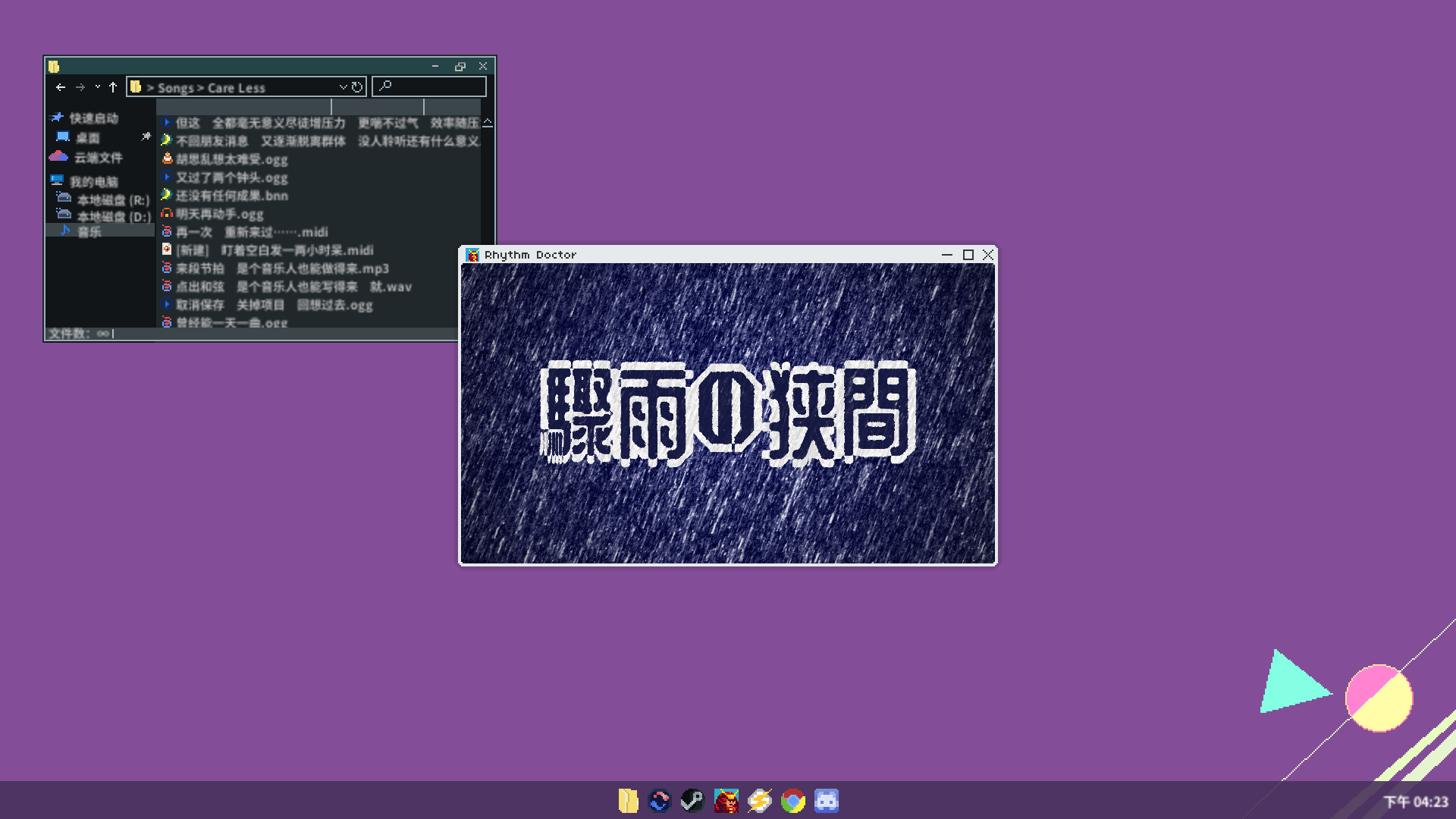Viewport: 1456px width, 819px height.
Task: Refresh the Care Less folder view
Action: pyautogui.click(x=357, y=87)
